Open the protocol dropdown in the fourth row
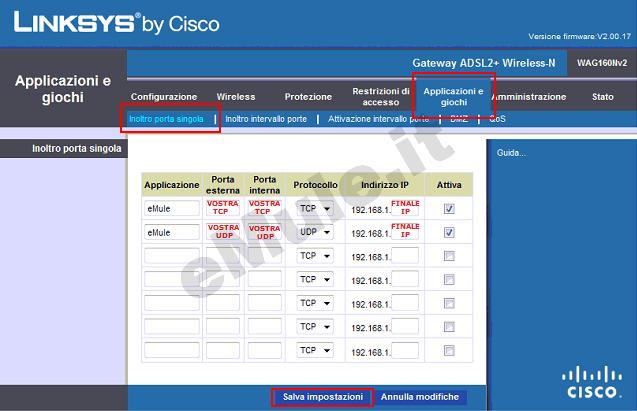 (315, 279)
